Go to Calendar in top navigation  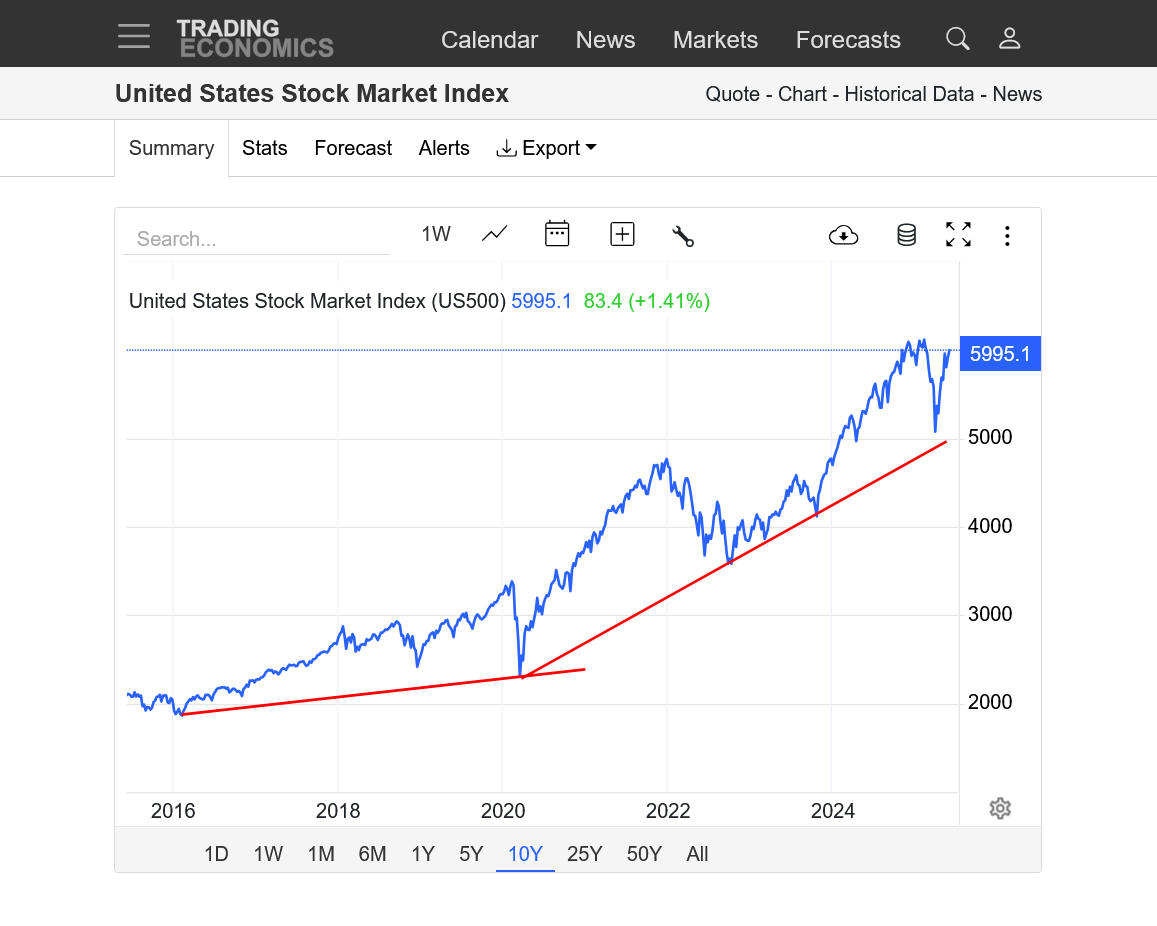click(x=489, y=40)
